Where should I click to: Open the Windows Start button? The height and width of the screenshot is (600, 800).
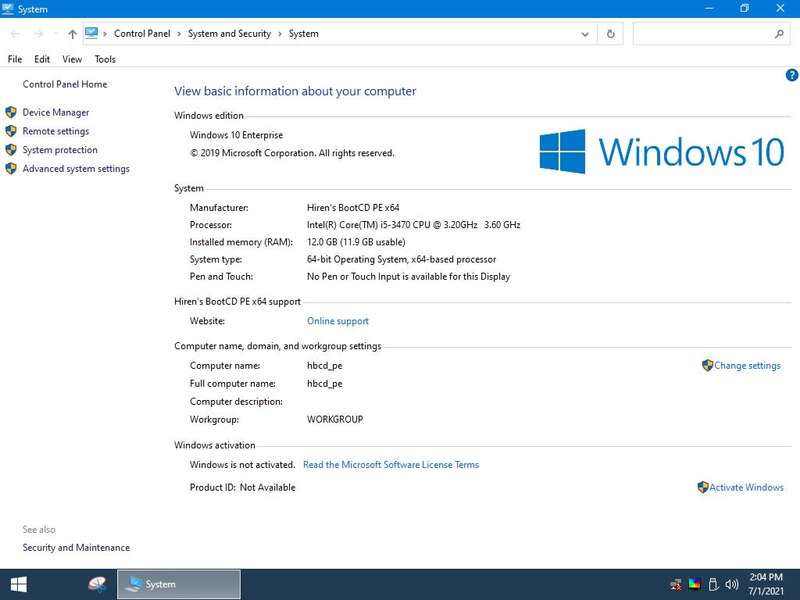click(18, 584)
